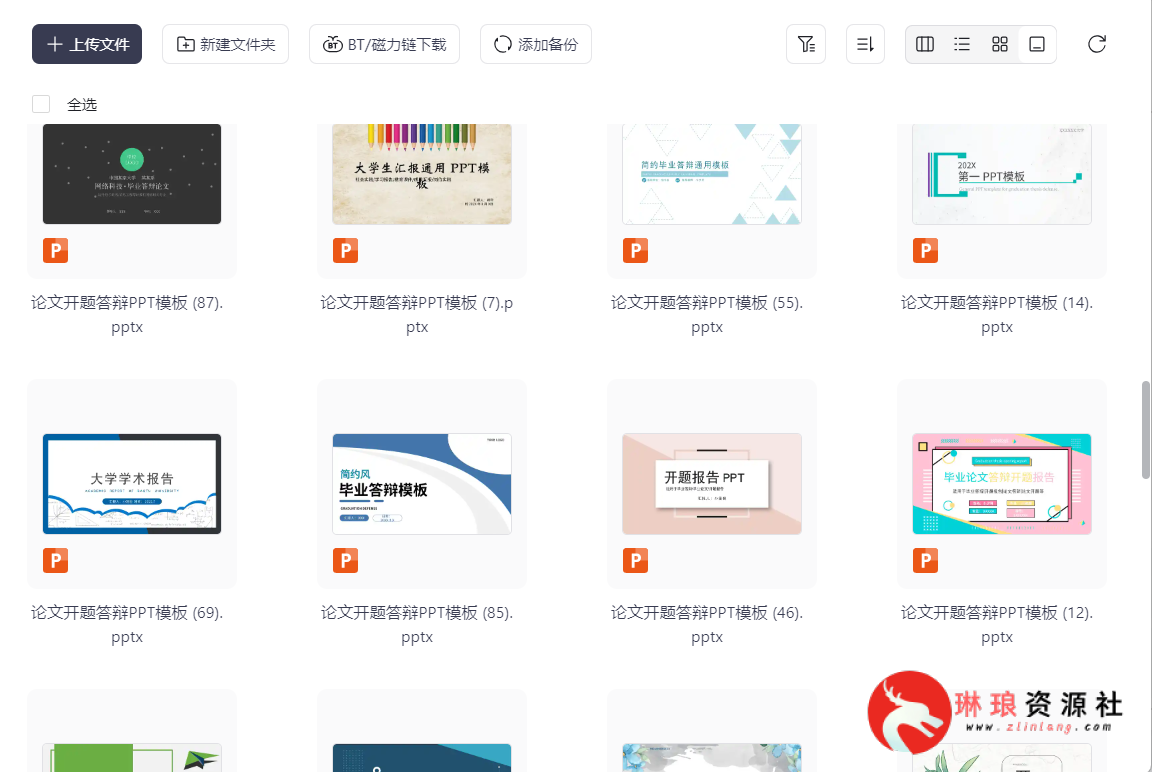Screen dimensions: 1152x772
Task: Open thumbnail of 论文开题答辩PPT模板 (14)
Action: 1001,174
